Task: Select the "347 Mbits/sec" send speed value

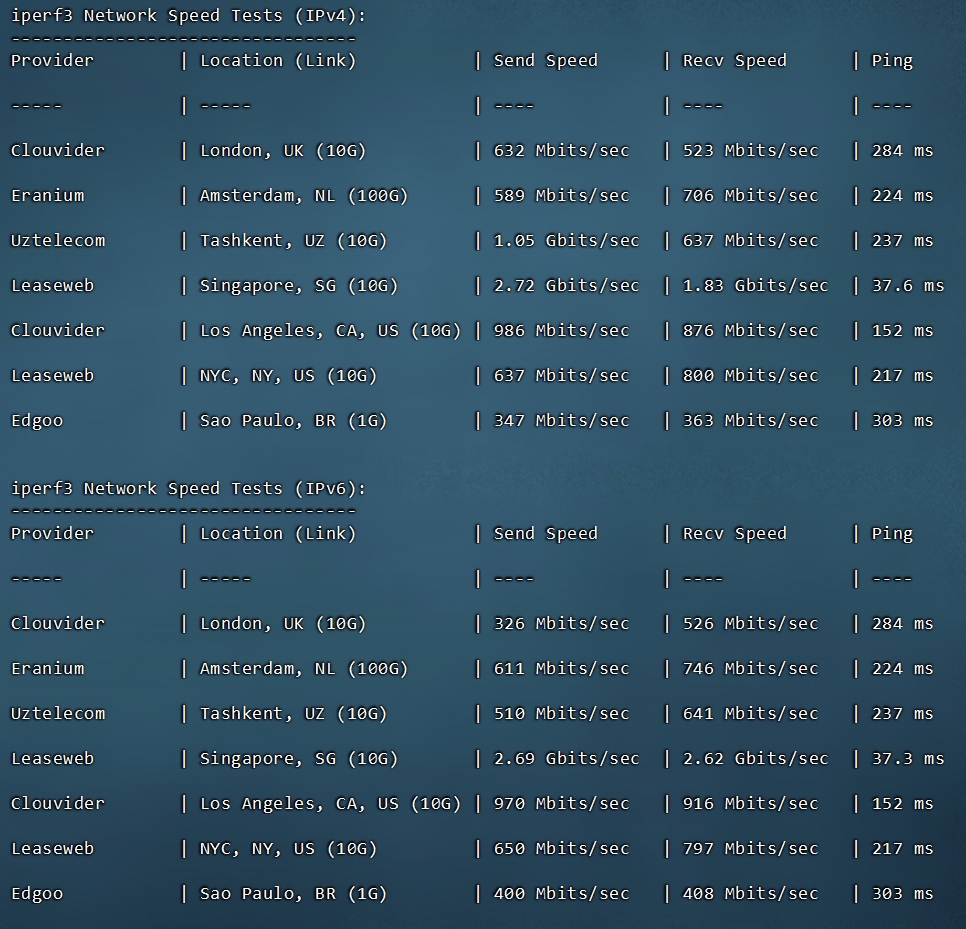Action: 561,421
